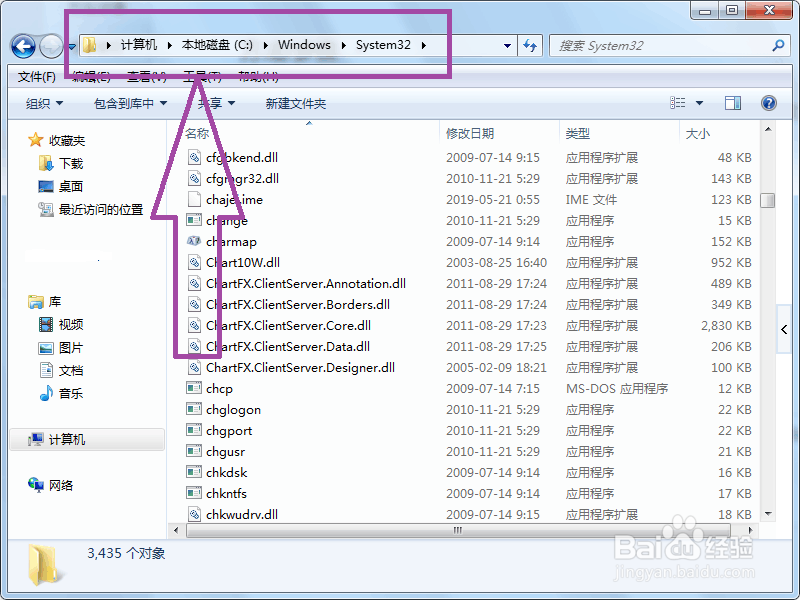Click the folder icon in address bar
The height and width of the screenshot is (600, 800).
tap(90, 45)
